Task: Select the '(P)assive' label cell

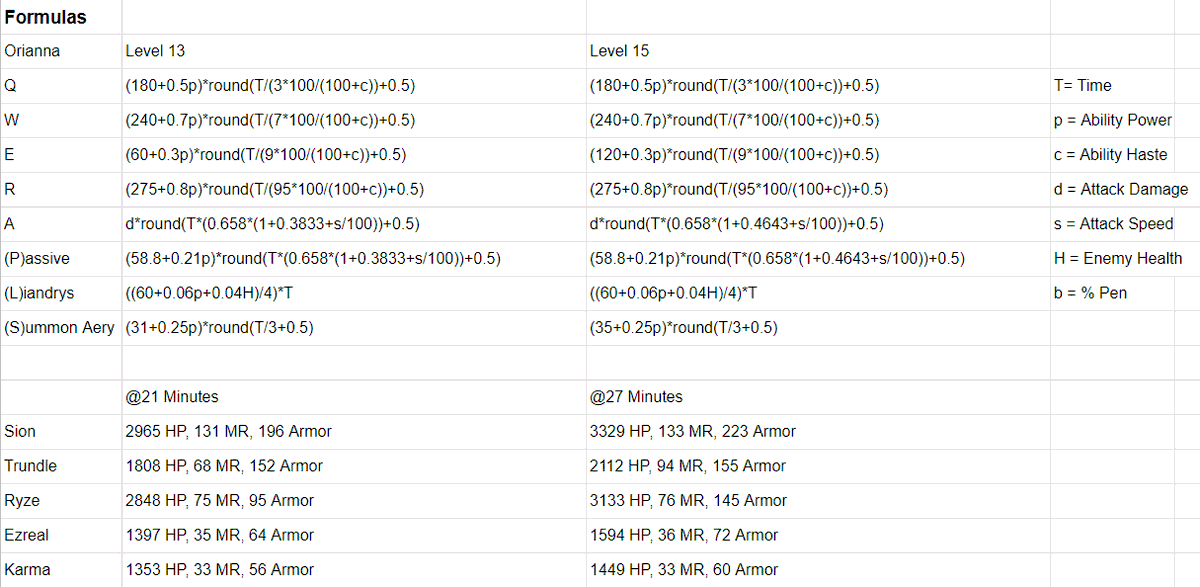Action: point(60,259)
